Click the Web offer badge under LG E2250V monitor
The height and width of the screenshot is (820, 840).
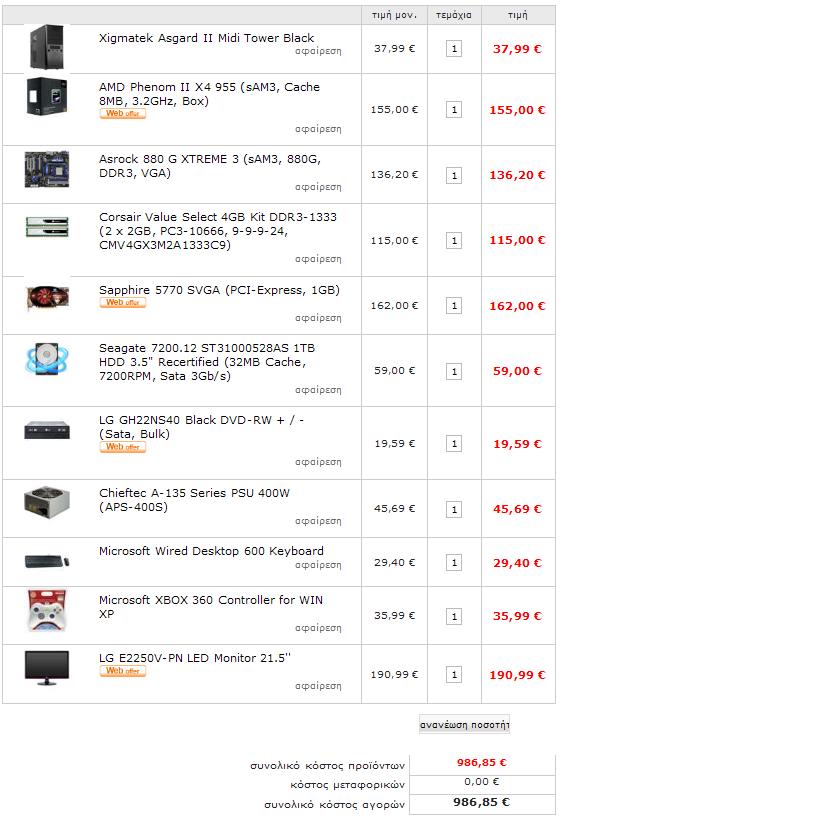pyautogui.click(x=123, y=671)
